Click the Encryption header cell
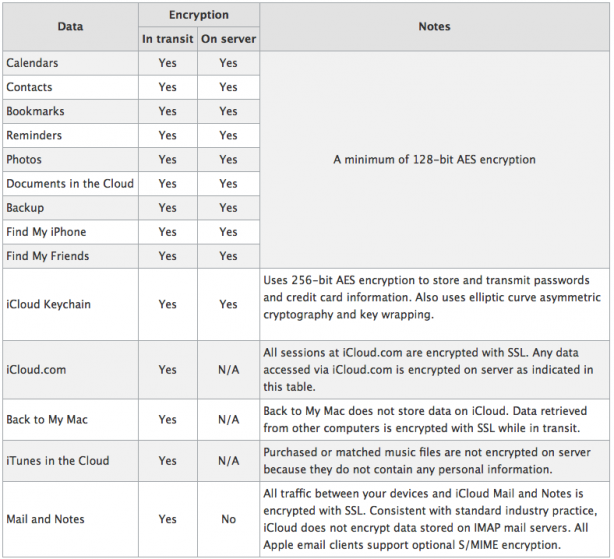The image size is (614, 559). [199, 15]
